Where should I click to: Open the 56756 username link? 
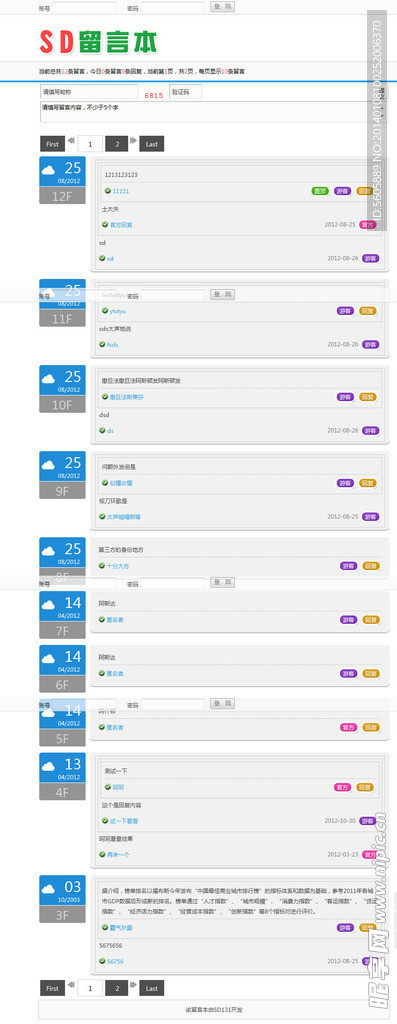(116, 961)
